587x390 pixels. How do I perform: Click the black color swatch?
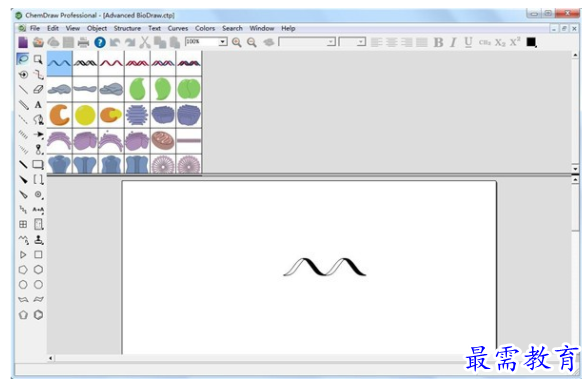[x=531, y=42]
